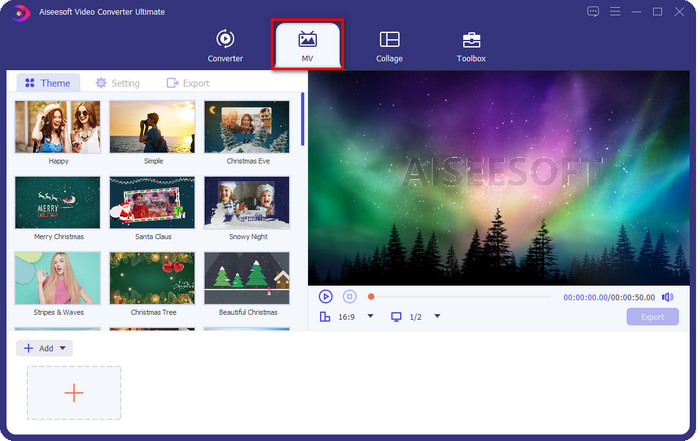Click the plus icon beside Add
700x441 pixels.
coord(28,348)
